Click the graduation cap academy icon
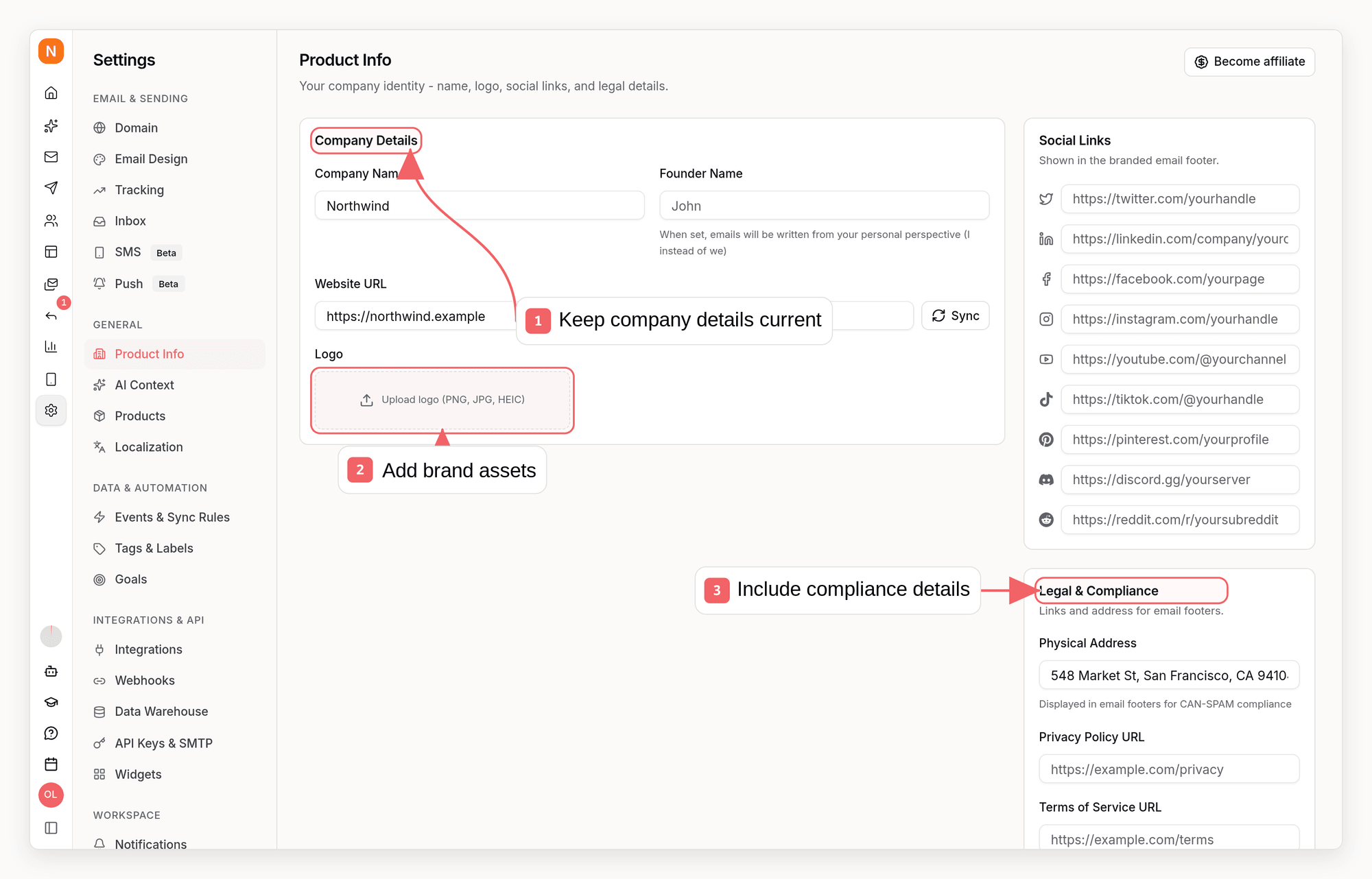Viewport: 1372px width, 879px height. click(51, 702)
